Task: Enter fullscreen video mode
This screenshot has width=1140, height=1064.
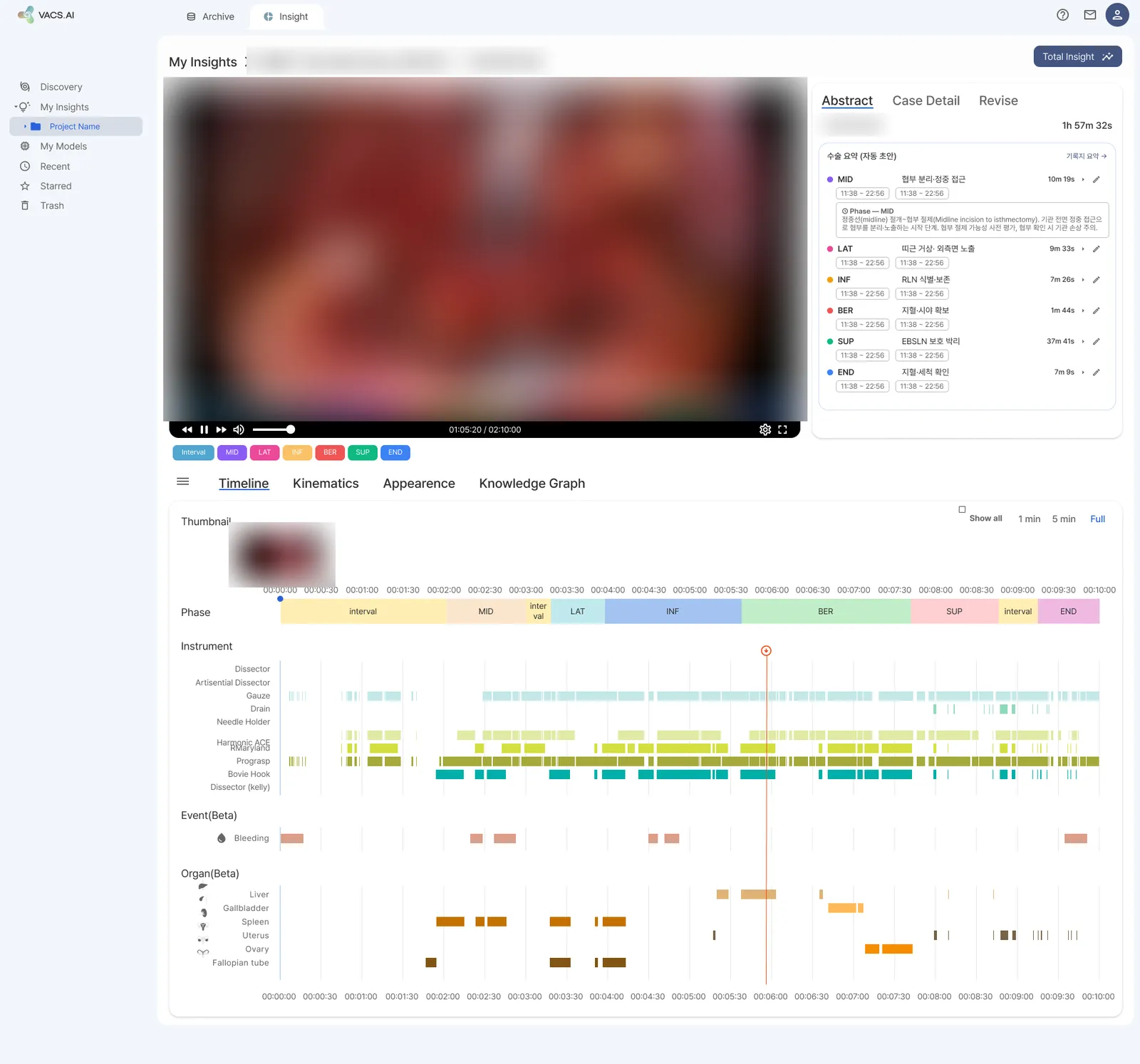Action: point(782,429)
